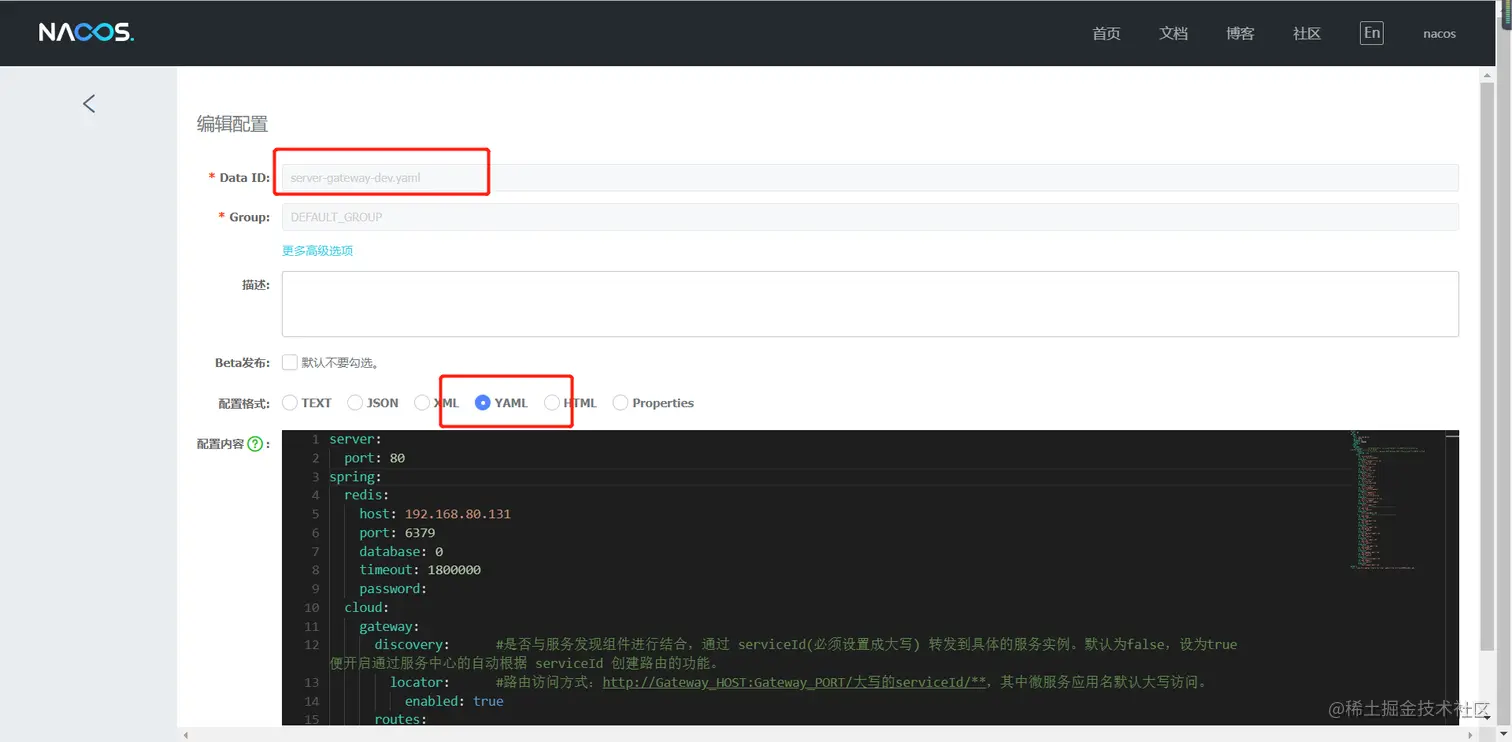Click the 'database: 0' line
Image resolution: width=1512 pixels, height=742 pixels.
401,552
